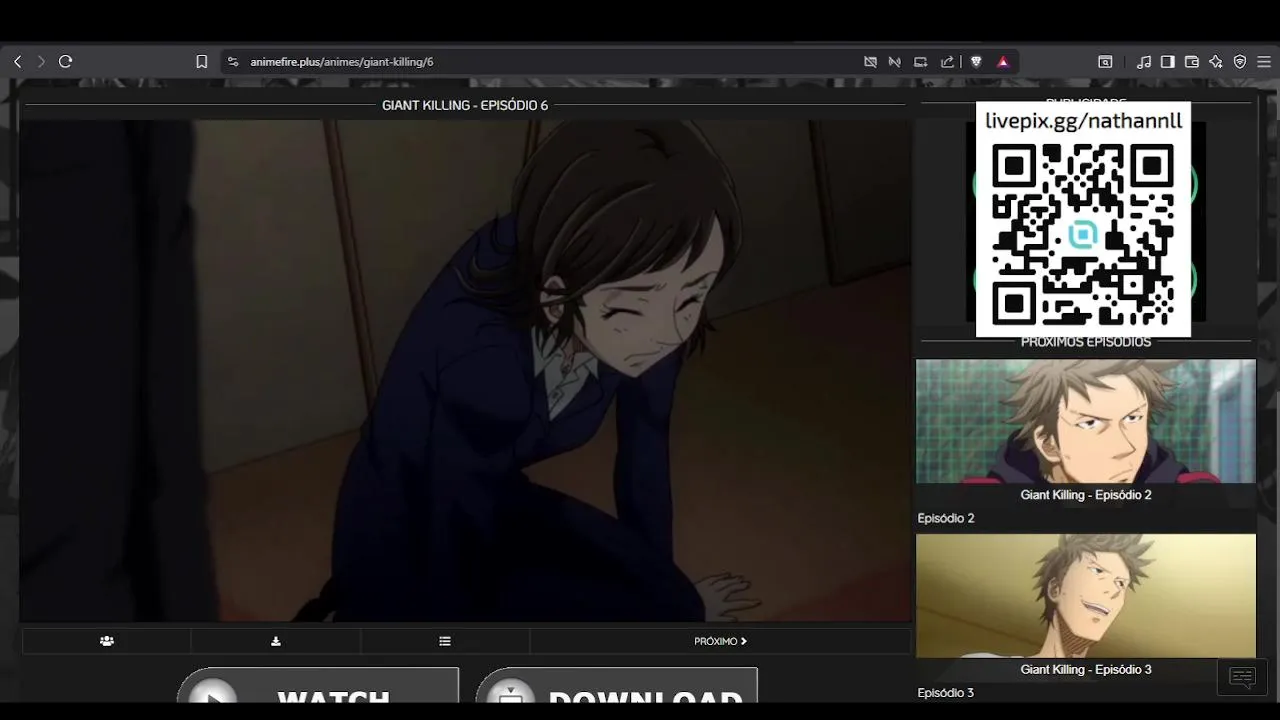
Task: Open the episode list icon below the video
Action: coord(445,641)
